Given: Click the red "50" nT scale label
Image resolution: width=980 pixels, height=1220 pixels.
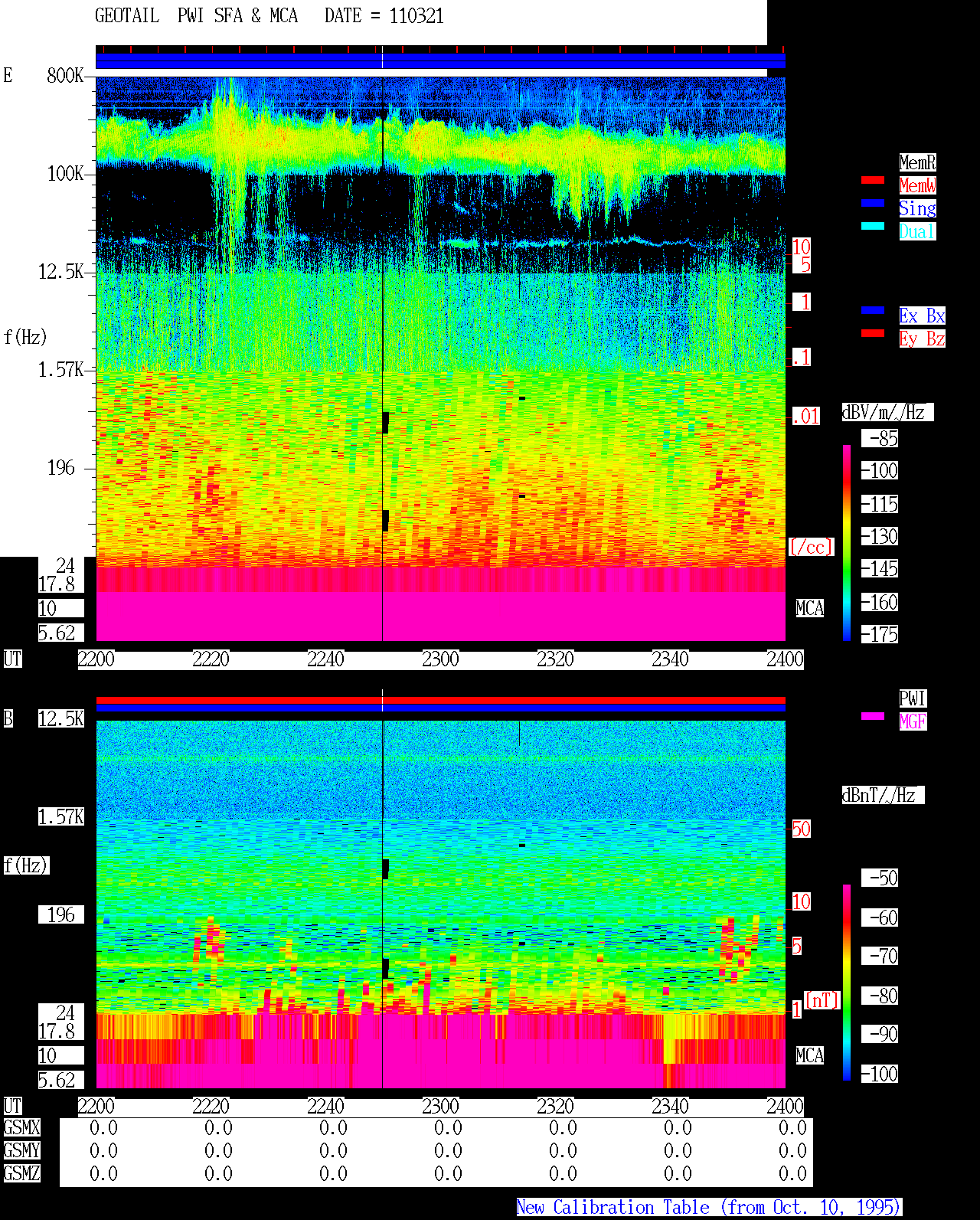Looking at the screenshot, I should pos(801,829).
